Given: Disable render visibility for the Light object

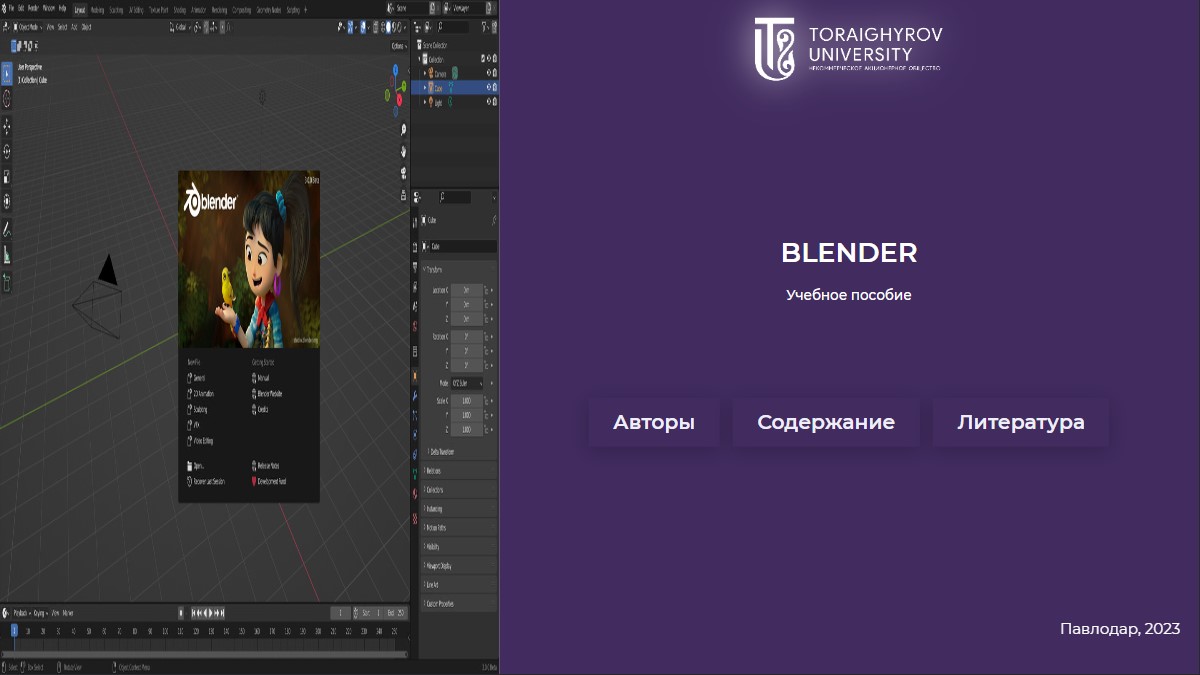Looking at the screenshot, I should pyautogui.click(x=494, y=101).
